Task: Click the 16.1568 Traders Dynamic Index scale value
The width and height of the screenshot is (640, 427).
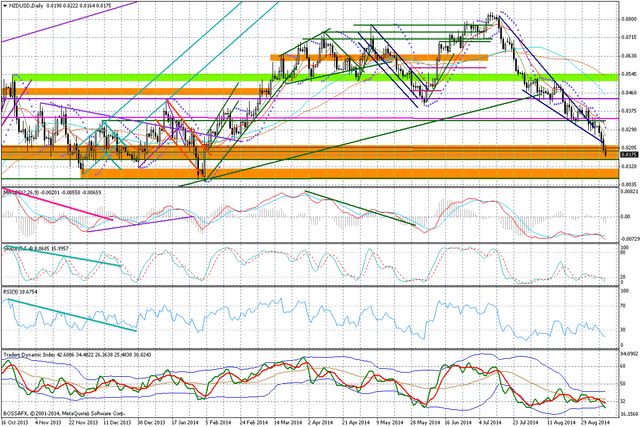Action: pos(629,414)
